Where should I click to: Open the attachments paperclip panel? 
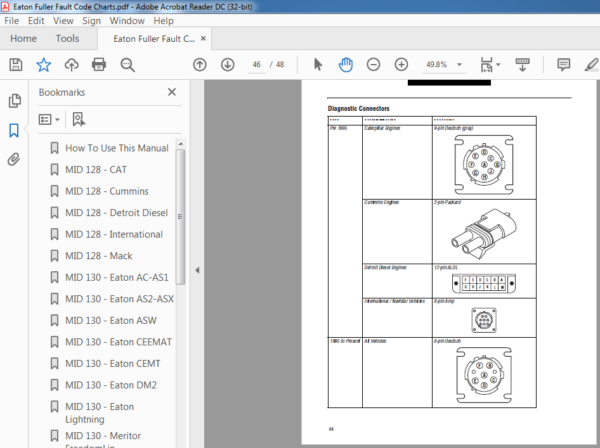tap(14, 160)
